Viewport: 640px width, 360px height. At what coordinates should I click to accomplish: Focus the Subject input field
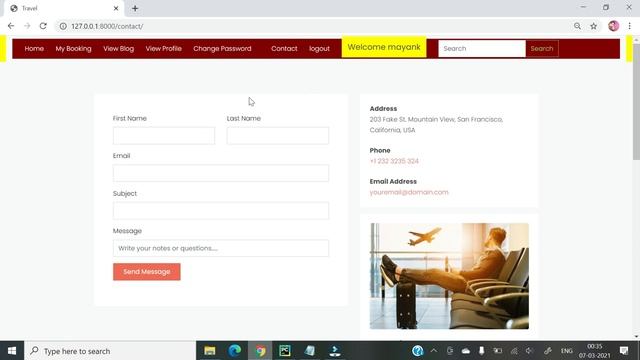(x=221, y=211)
